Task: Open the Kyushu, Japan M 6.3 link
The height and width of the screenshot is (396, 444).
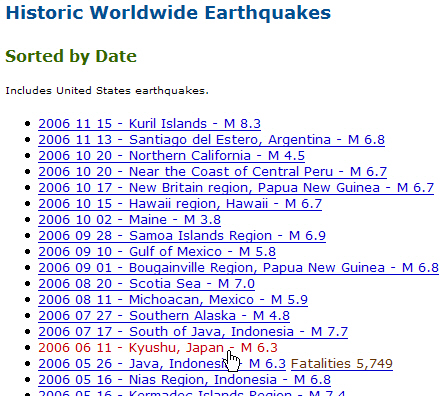Action: pyautogui.click(x=158, y=348)
